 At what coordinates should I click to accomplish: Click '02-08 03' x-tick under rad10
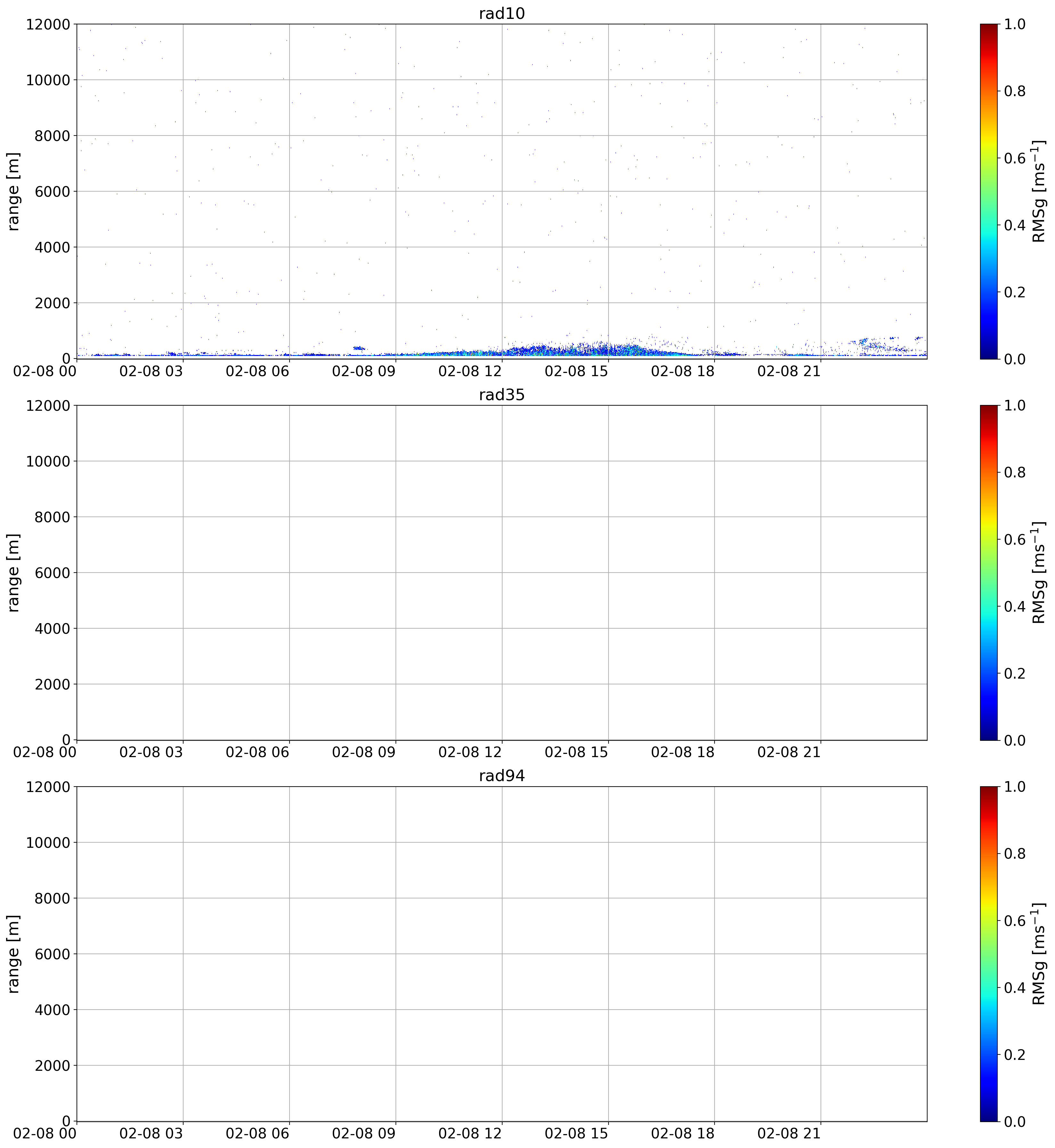click(x=151, y=371)
